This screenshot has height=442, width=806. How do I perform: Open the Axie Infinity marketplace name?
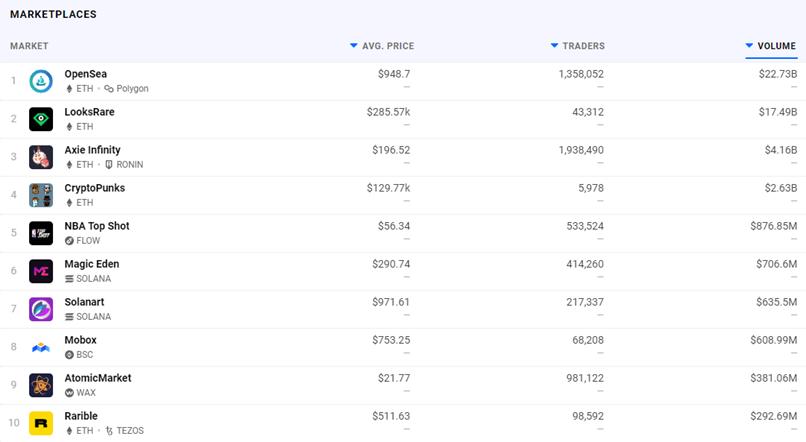click(x=92, y=150)
